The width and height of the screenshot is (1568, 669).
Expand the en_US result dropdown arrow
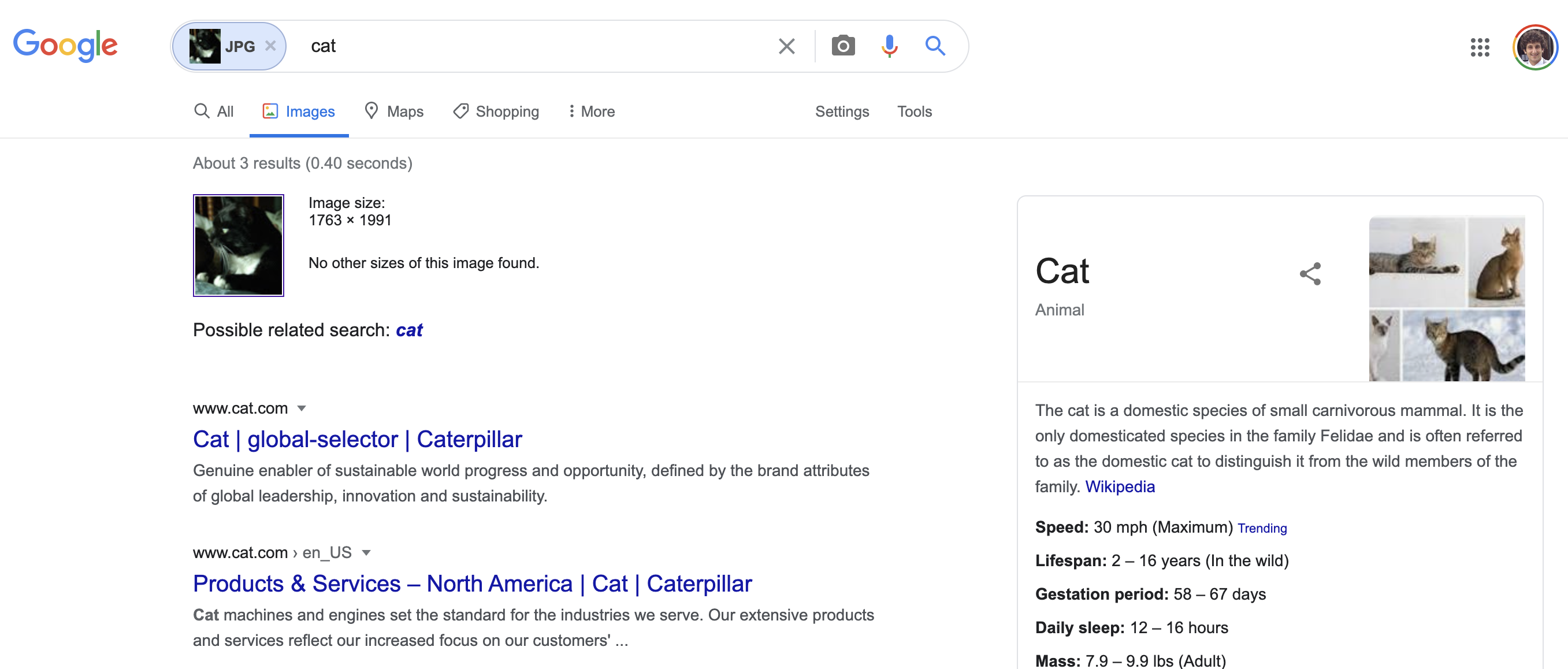pyautogui.click(x=366, y=553)
